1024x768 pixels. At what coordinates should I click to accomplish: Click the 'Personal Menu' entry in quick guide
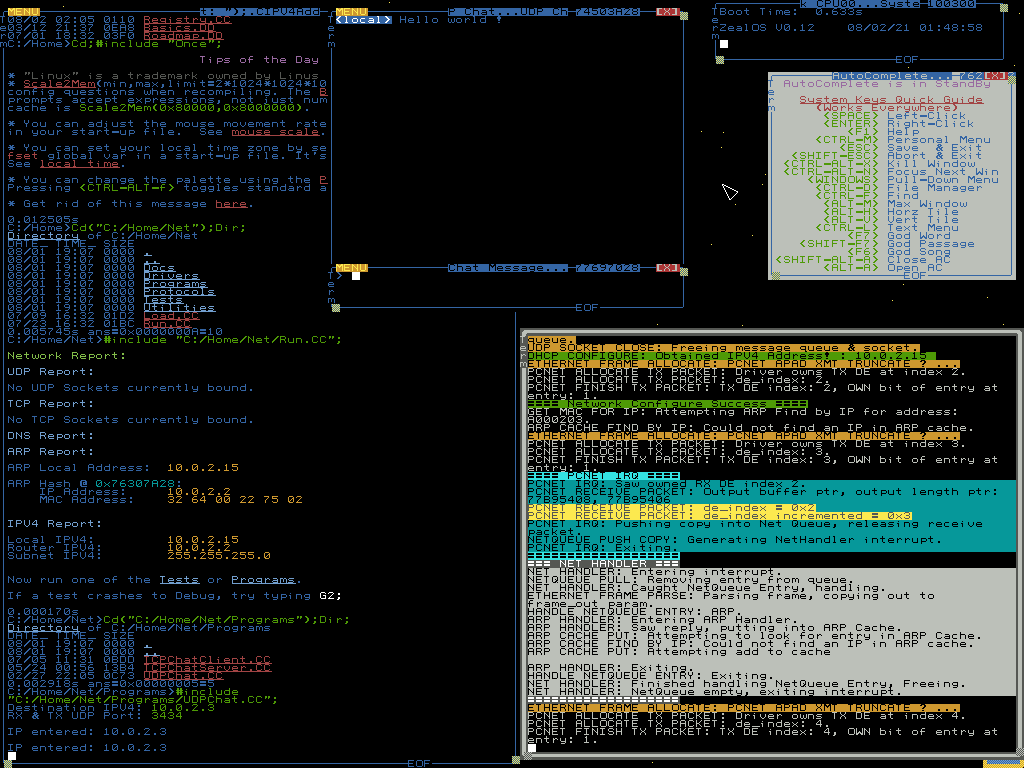[939, 140]
